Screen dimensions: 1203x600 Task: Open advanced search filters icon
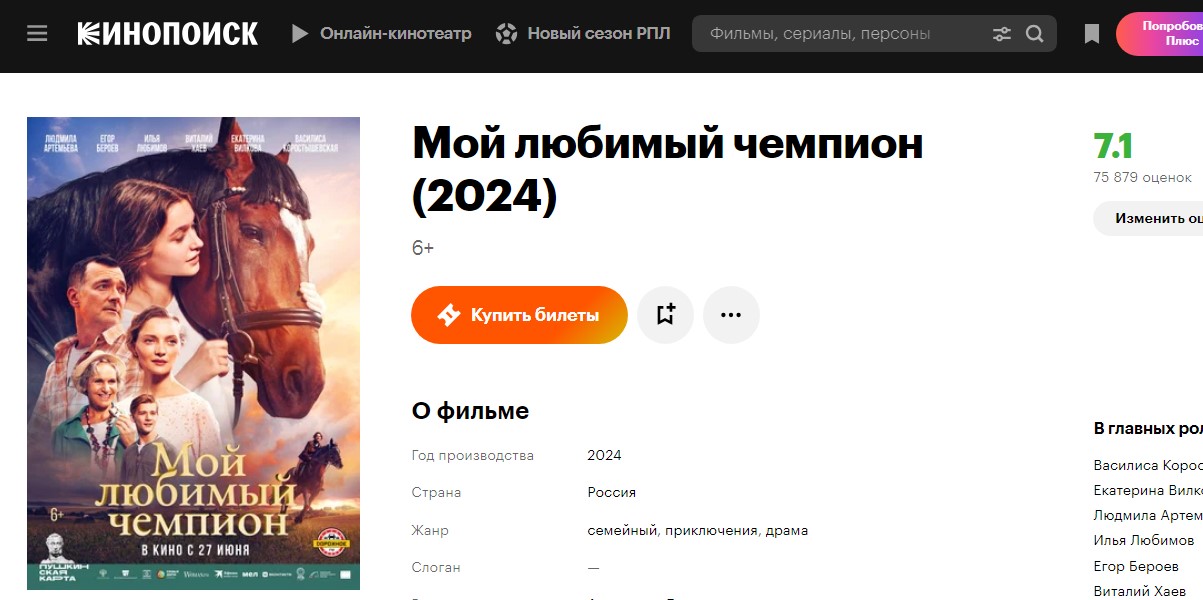click(x=1001, y=34)
